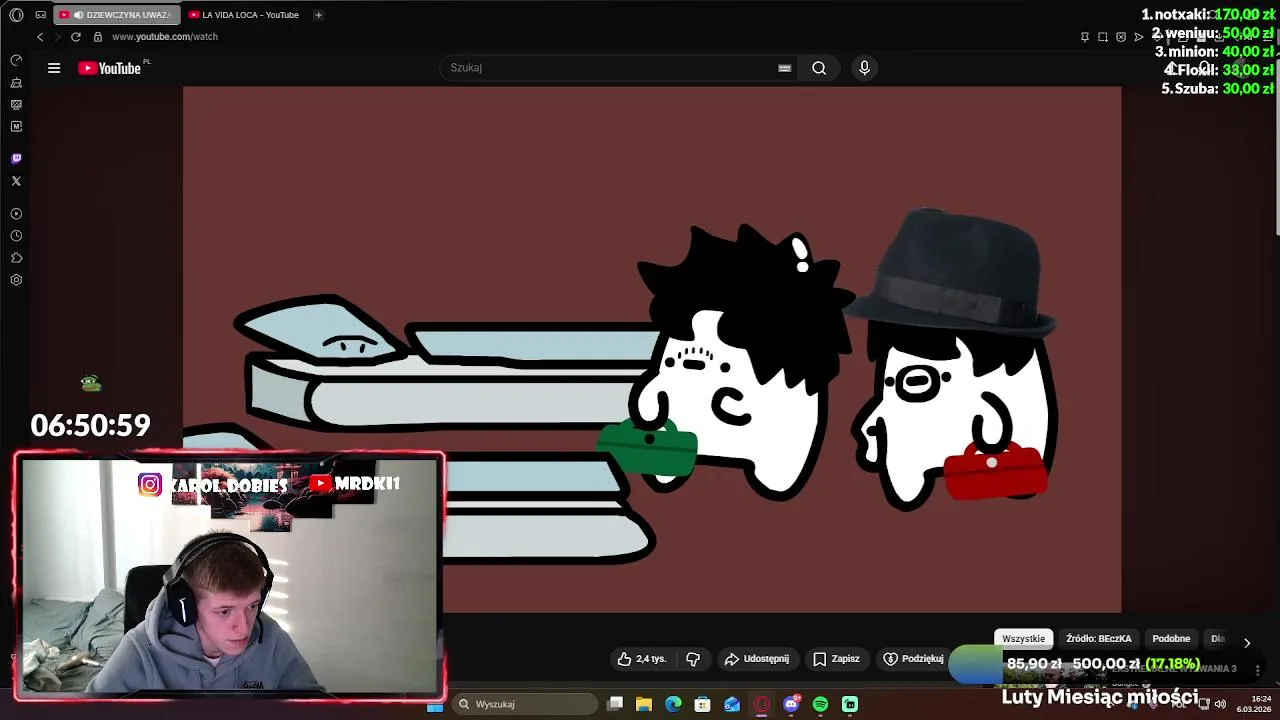Click the send arrow icon in address bar
This screenshot has height=720, width=1280.
coord(1138,37)
